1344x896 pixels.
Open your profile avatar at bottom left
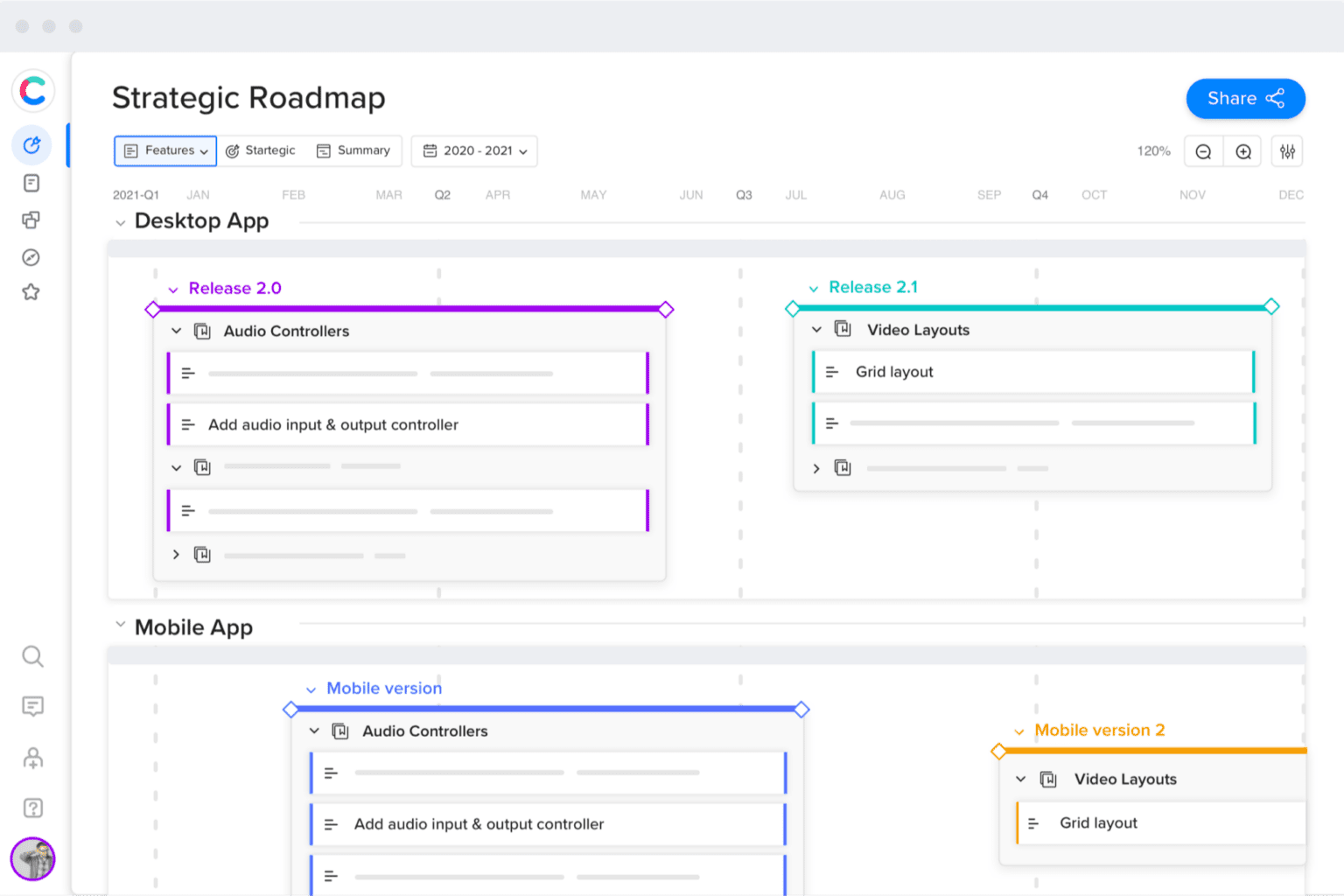coord(32,859)
